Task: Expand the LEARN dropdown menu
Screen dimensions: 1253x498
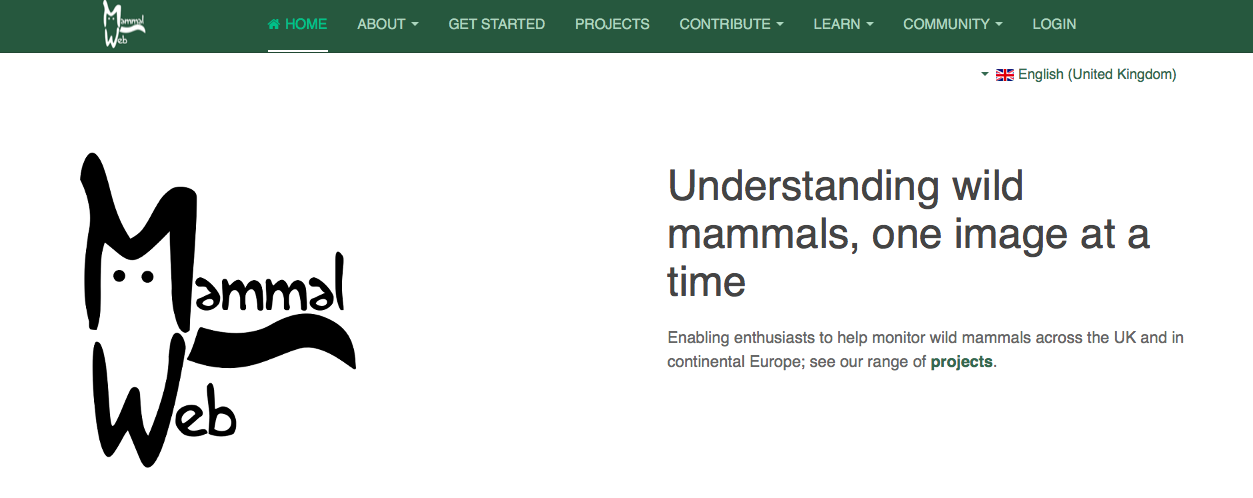Action: [x=844, y=24]
